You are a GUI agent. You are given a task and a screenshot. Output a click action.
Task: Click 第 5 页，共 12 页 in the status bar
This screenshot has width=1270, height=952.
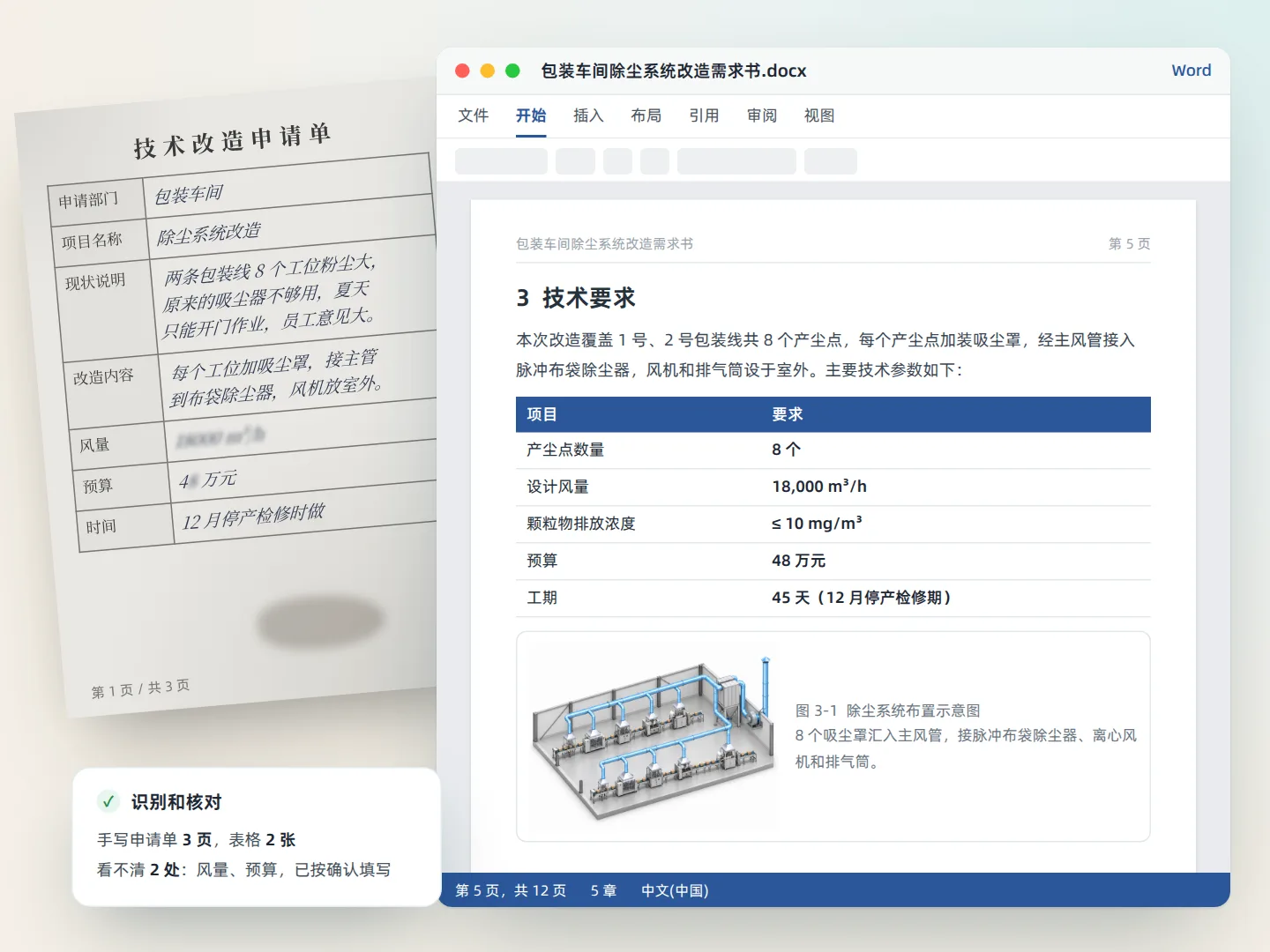(511, 890)
